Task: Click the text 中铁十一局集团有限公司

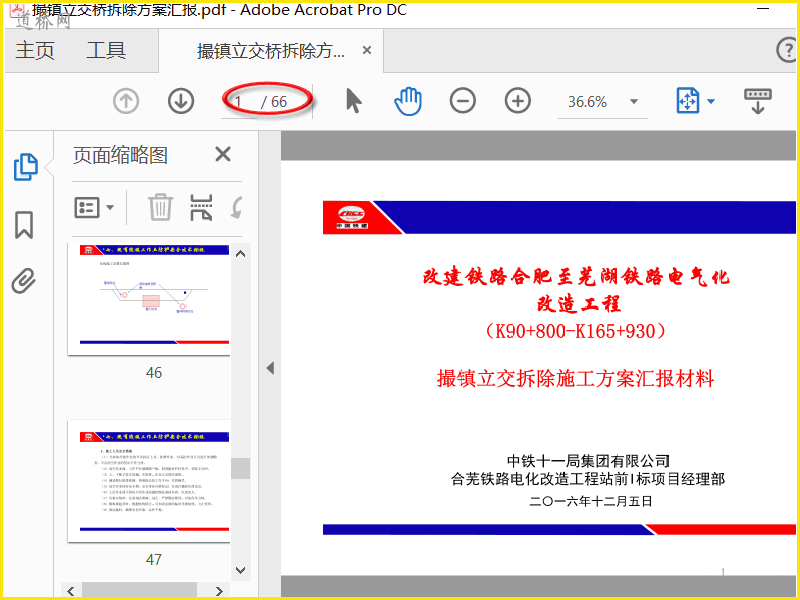Action: click(588, 461)
